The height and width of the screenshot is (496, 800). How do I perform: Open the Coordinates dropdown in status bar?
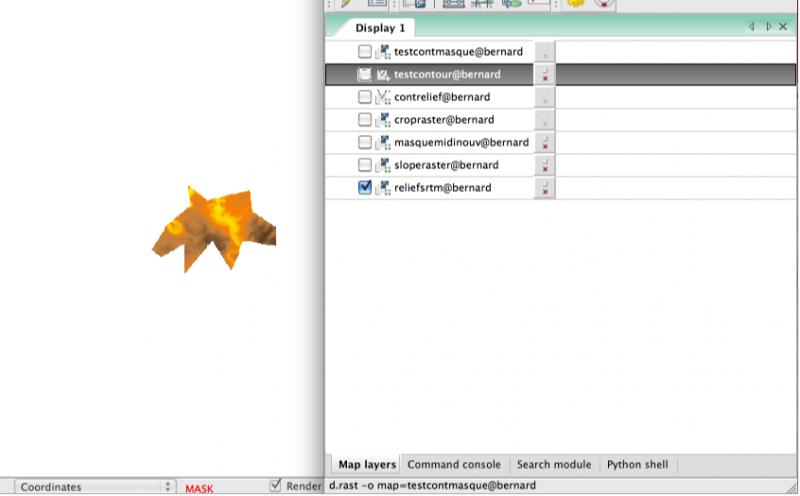coord(94,487)
